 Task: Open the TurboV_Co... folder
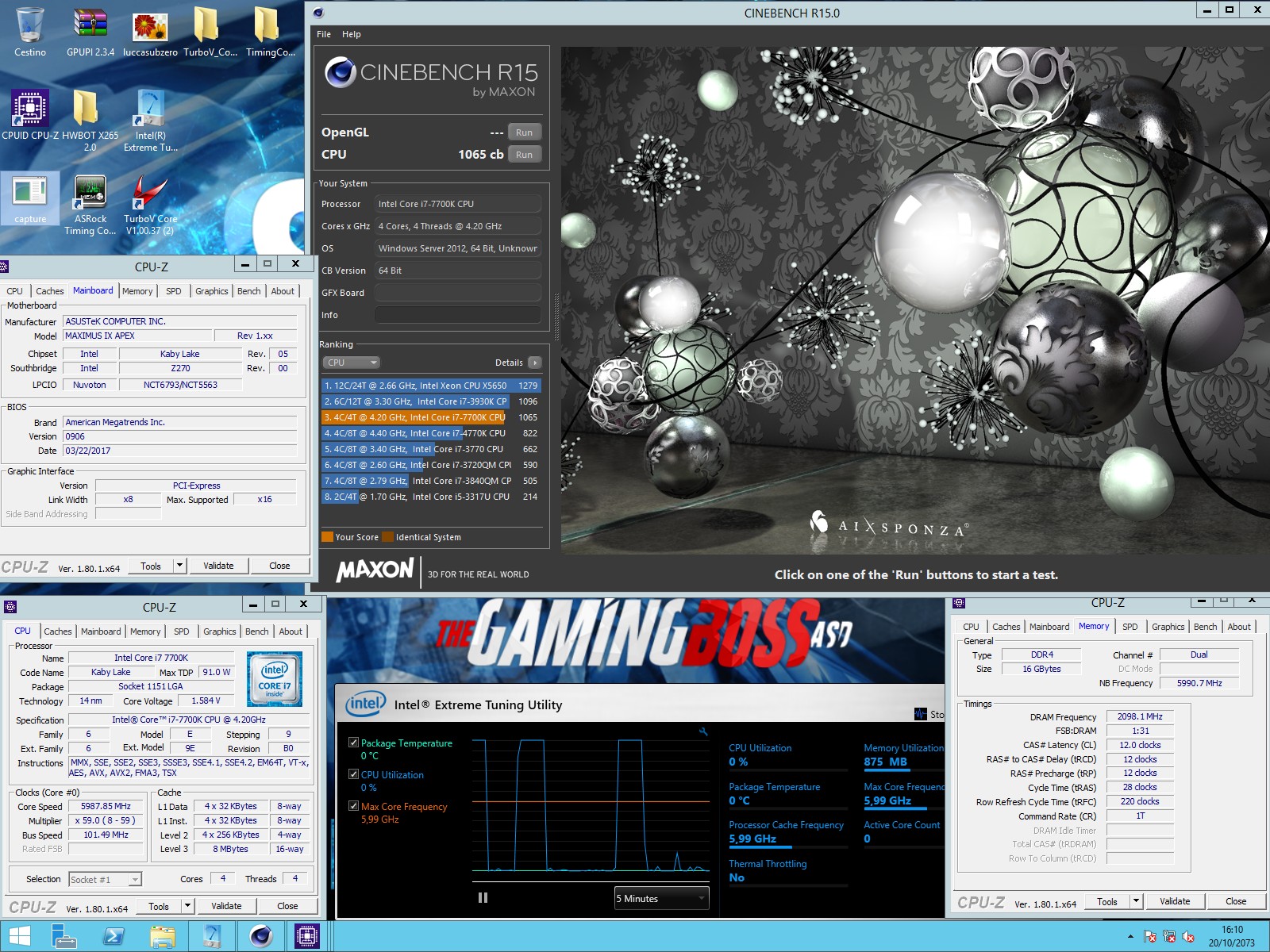tap(208, 32)
